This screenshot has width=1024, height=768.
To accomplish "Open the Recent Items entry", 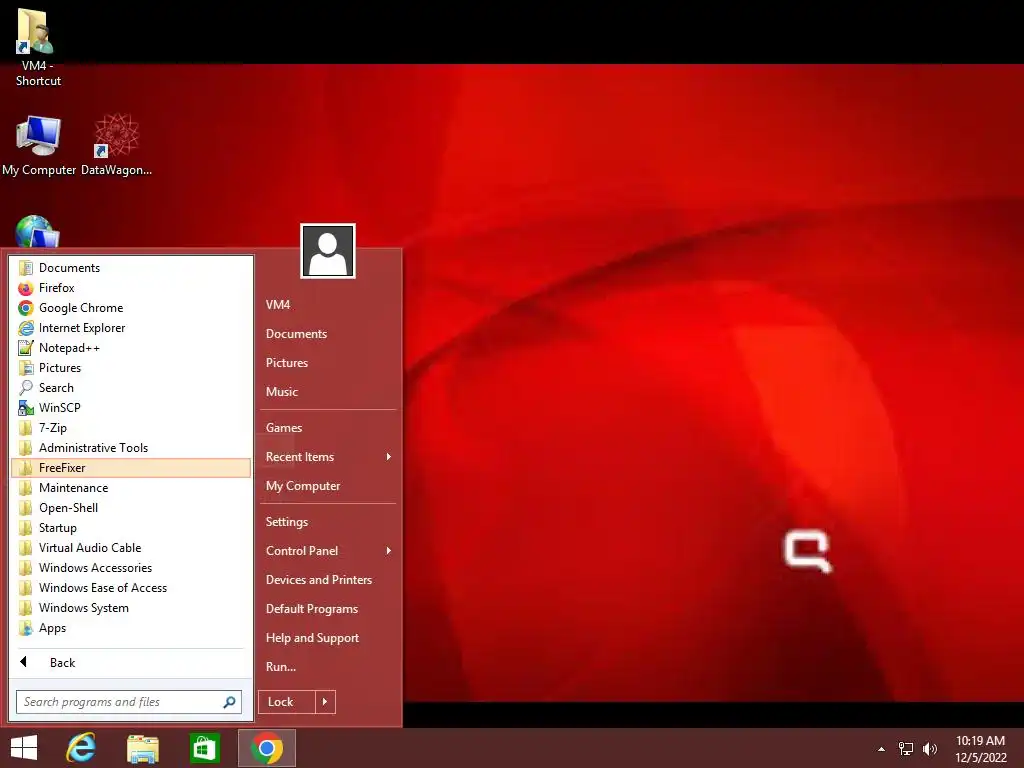I will click(328, 457).
